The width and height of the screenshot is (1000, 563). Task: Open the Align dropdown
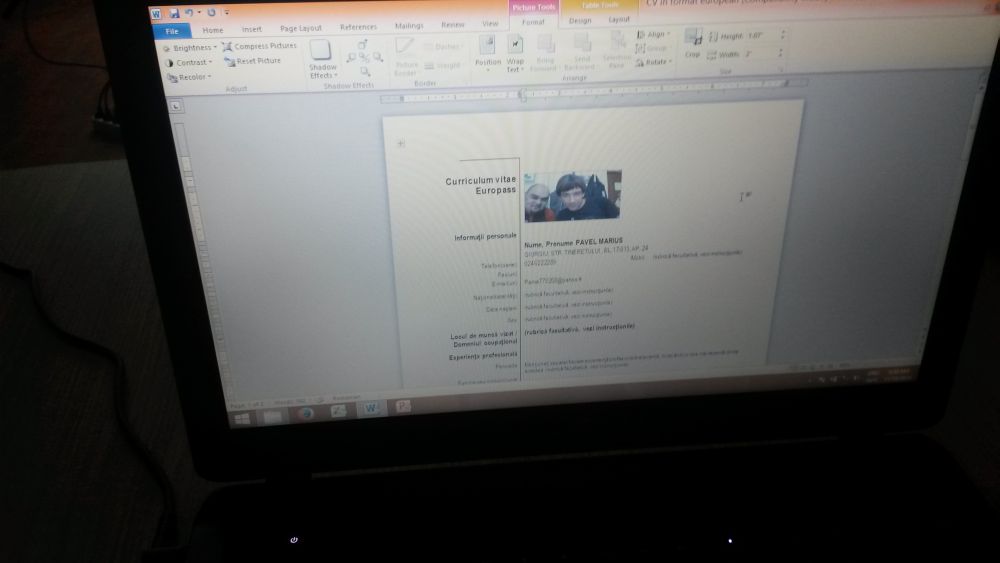coord(653,34)
